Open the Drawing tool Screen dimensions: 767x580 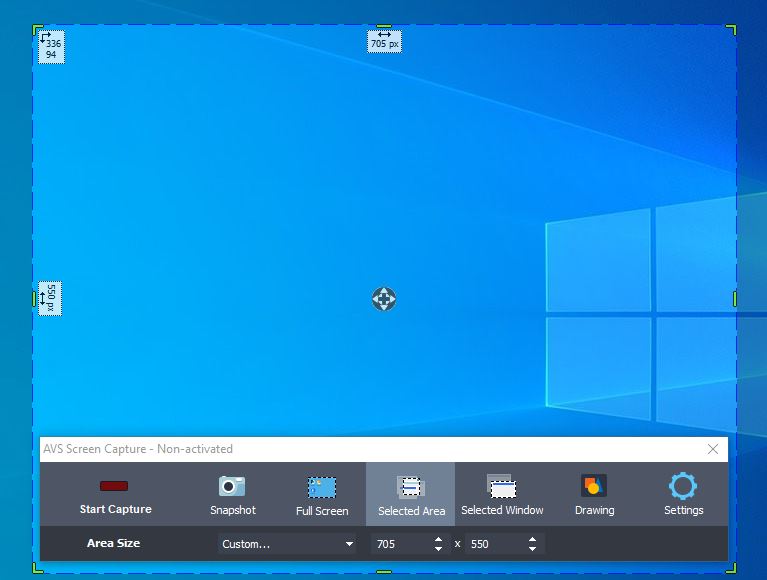click(x=594, y=494)
